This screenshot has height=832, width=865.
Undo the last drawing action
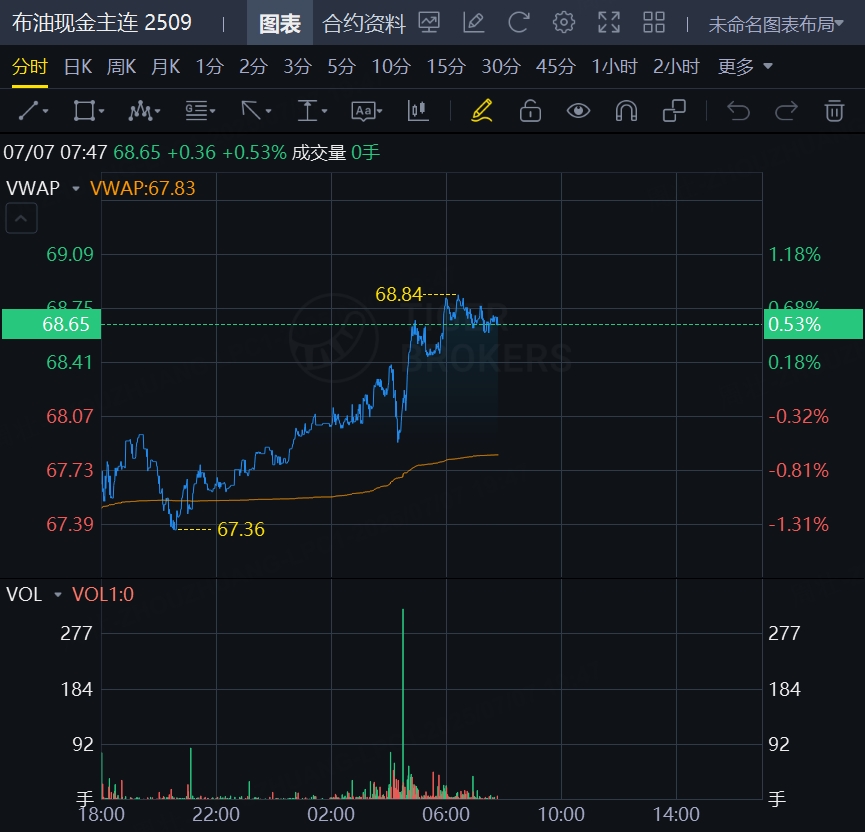click(x=738, y=110)
